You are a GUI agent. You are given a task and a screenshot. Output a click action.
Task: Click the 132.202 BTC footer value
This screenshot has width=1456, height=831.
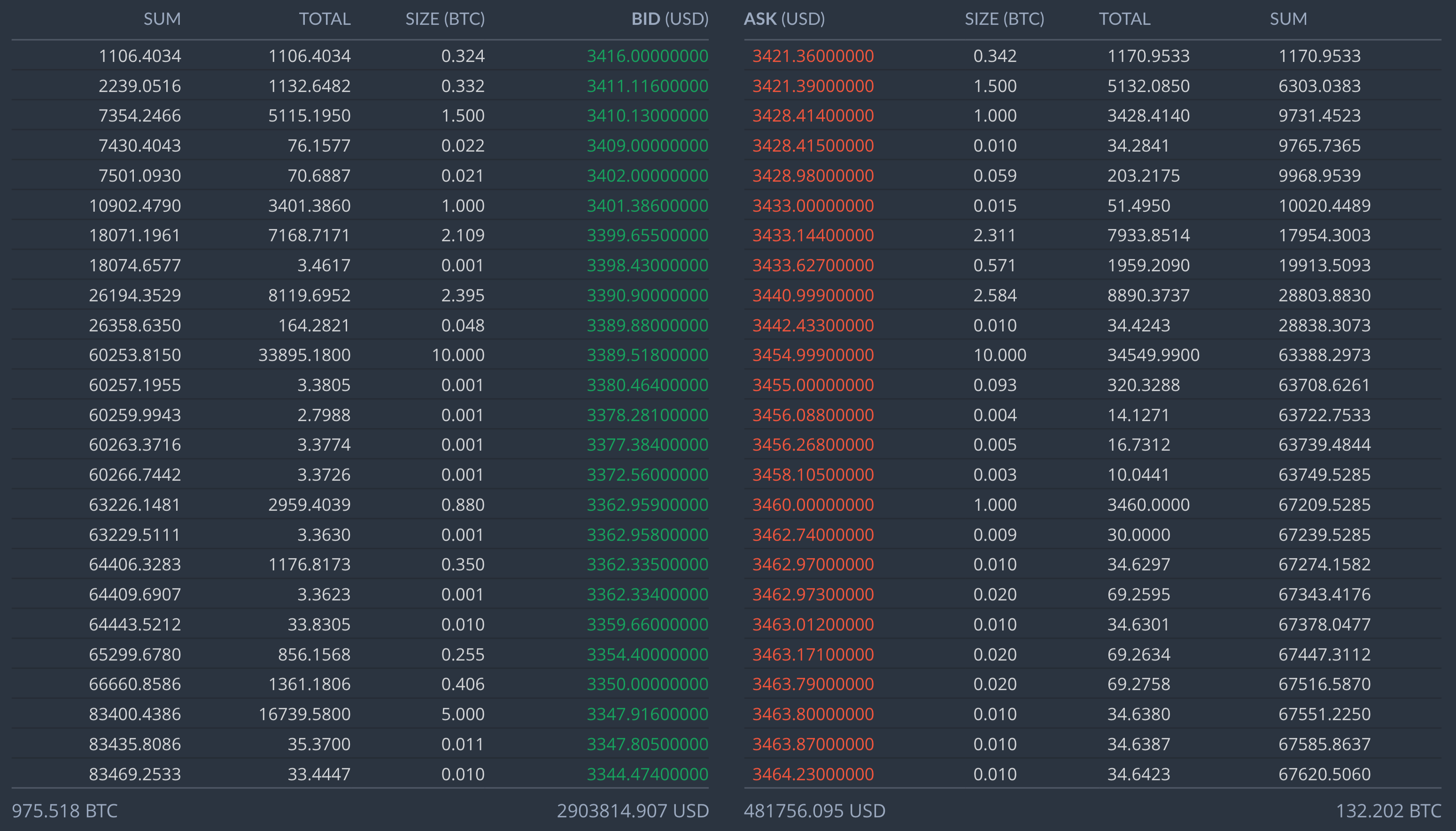point(1388,810)
